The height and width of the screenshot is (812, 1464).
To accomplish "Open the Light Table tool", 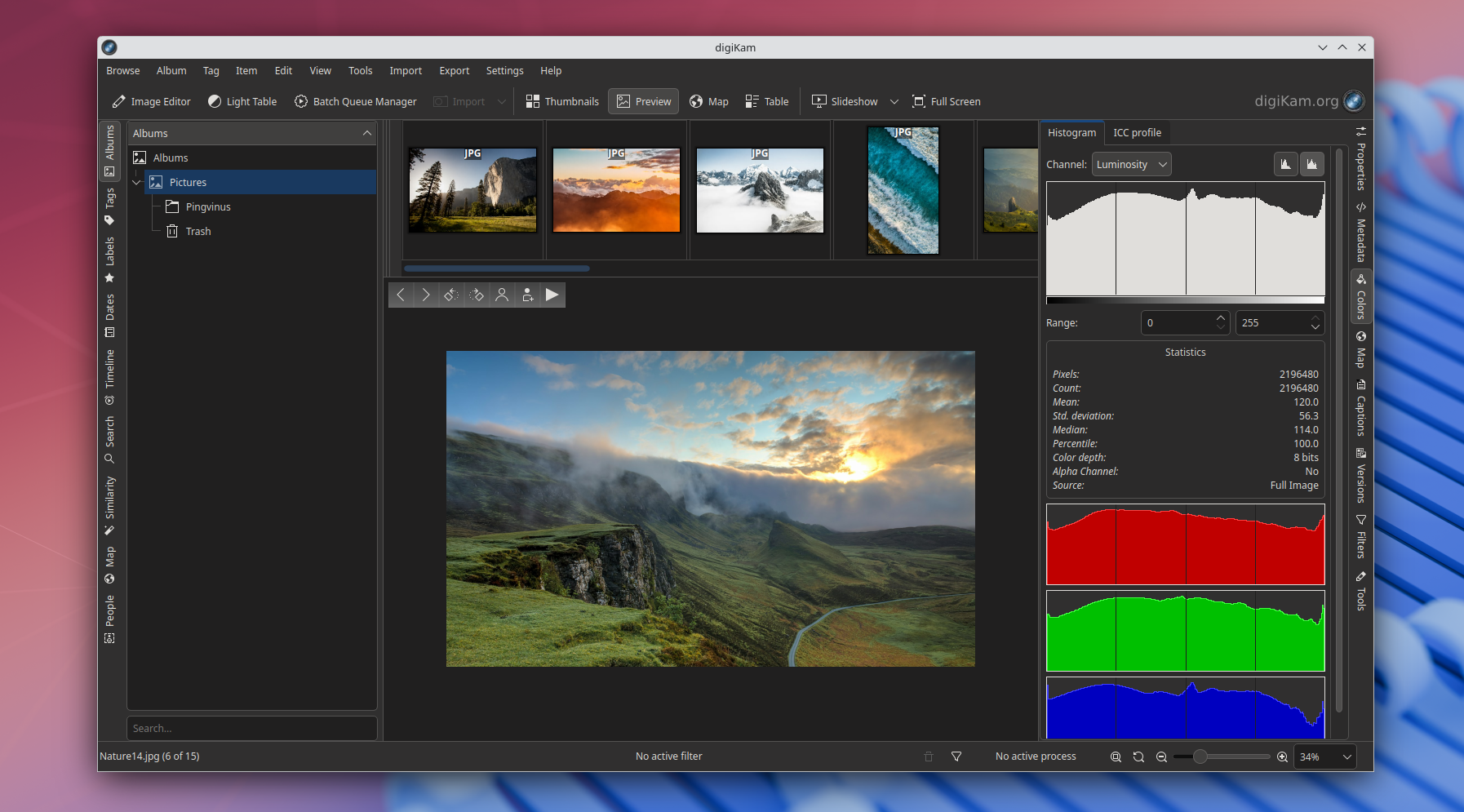I will [x=242, y=101].
